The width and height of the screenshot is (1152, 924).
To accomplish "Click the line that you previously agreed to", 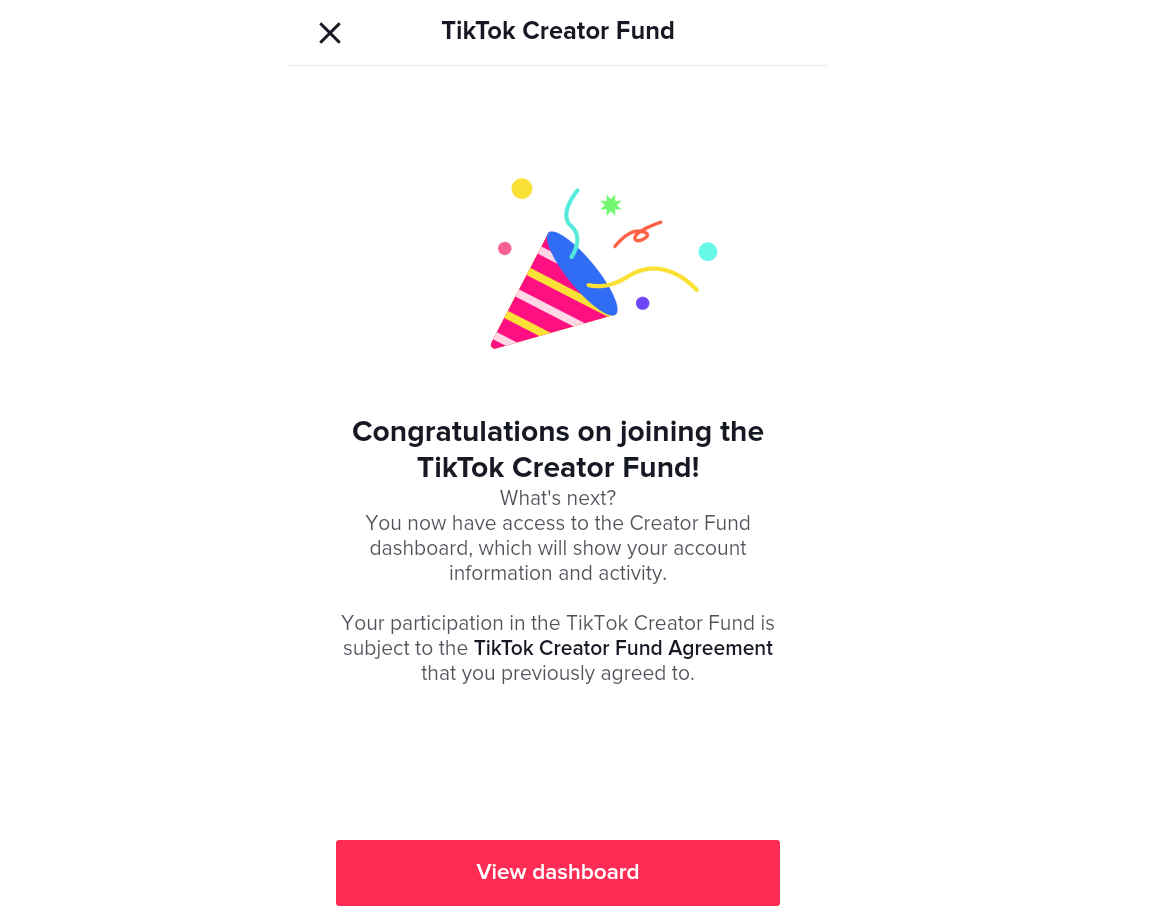I will click(558, 673).
